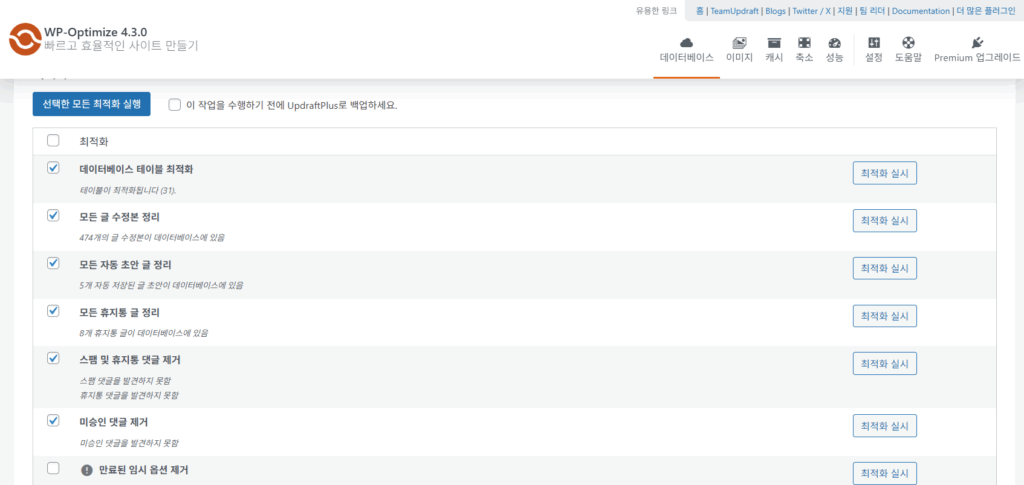This screenshot has width=1024, height=485.
Task: Run 최적화 실시 for 데이터베이스 테이블 최적화
Action: point(885,173)
